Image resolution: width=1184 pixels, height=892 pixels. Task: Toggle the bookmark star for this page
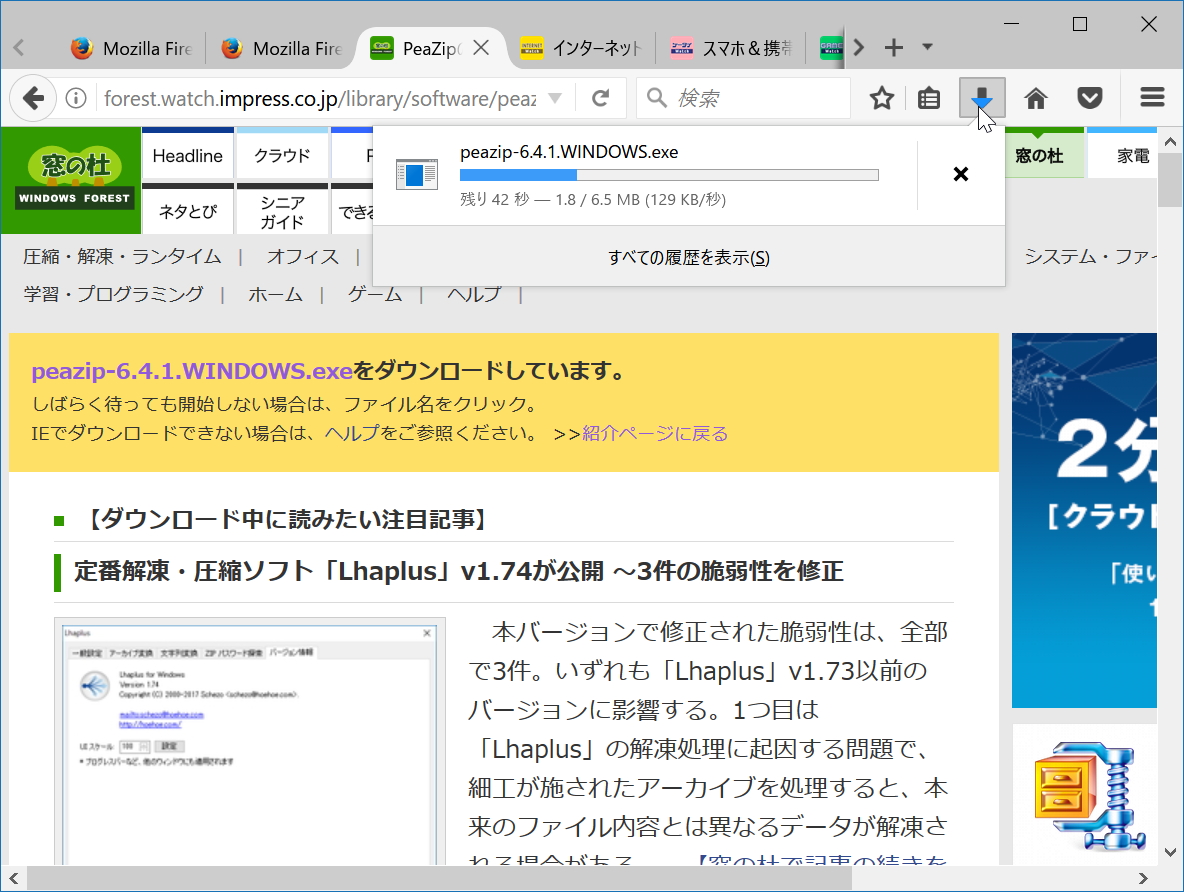(x=880, y=98)
